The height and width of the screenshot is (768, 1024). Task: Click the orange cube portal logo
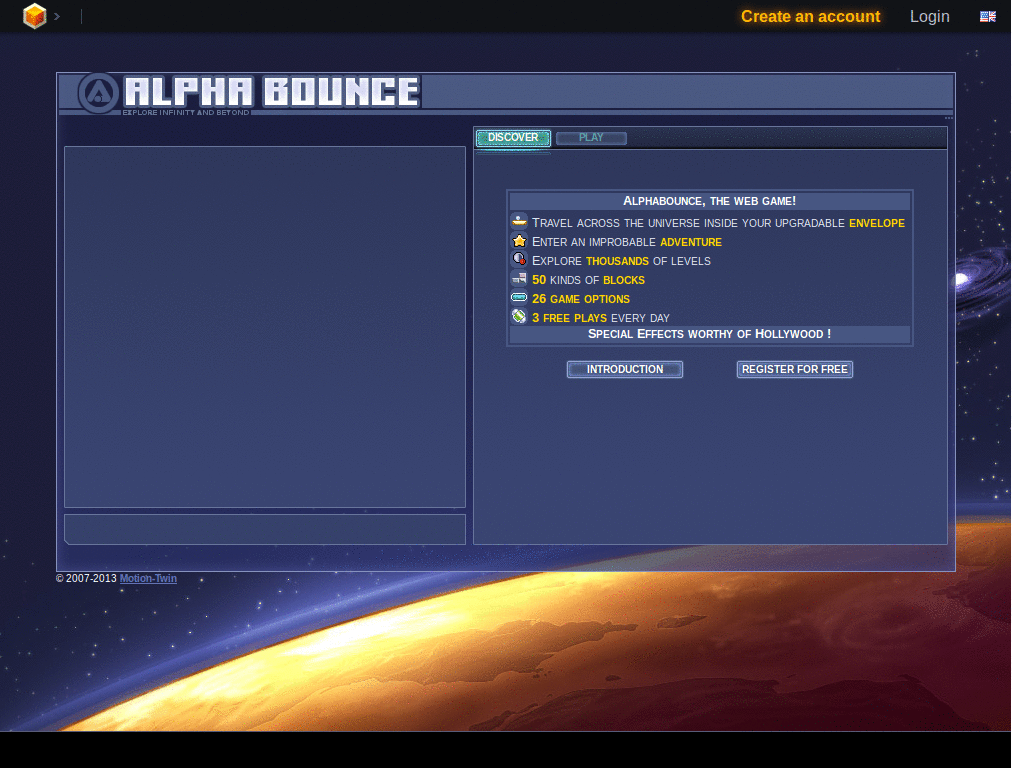(x=35, y=16)
